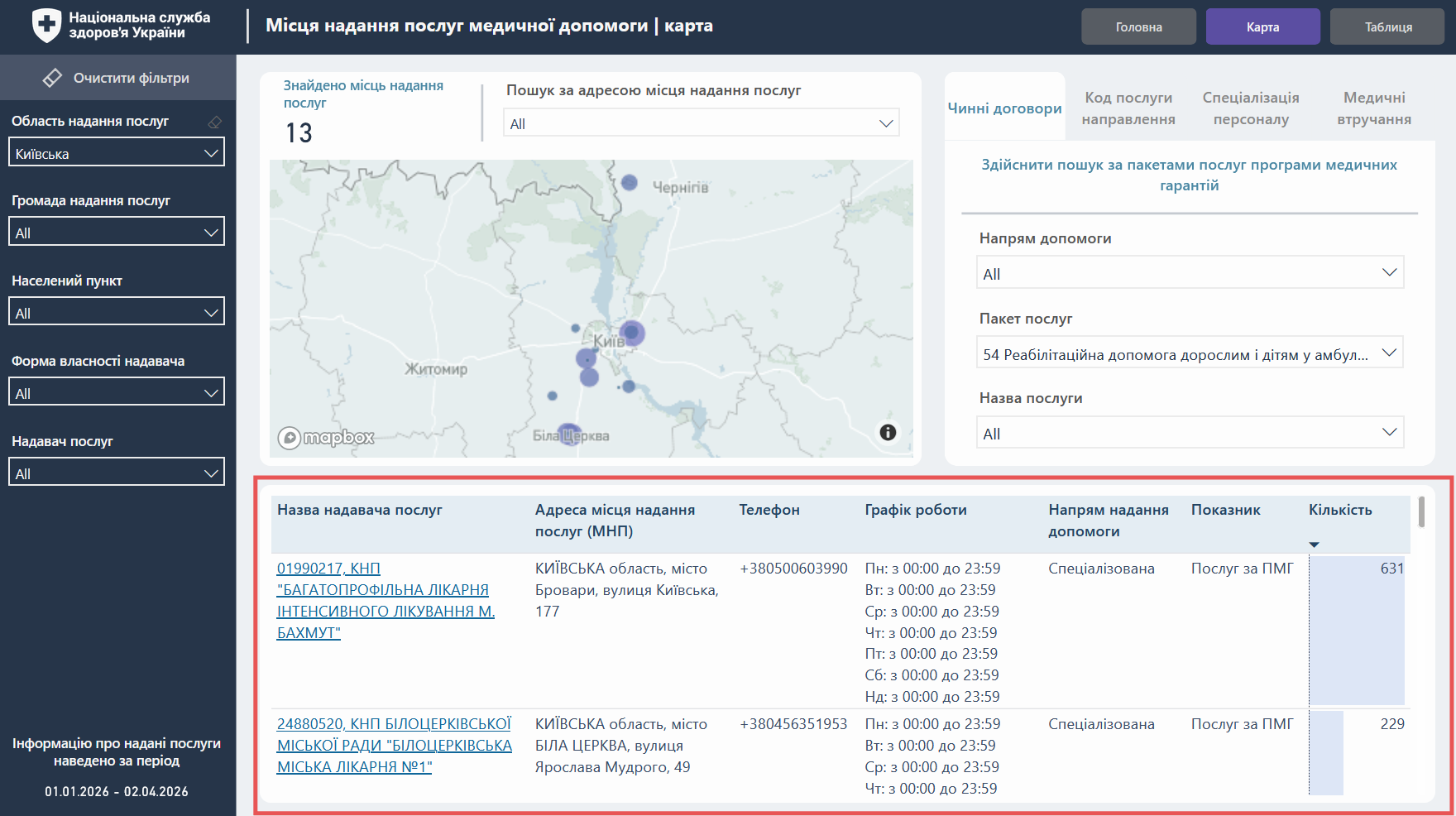Open the map info icon
Image resolution: width=1456 pixels, height=816 pixels.
(888, 432)
